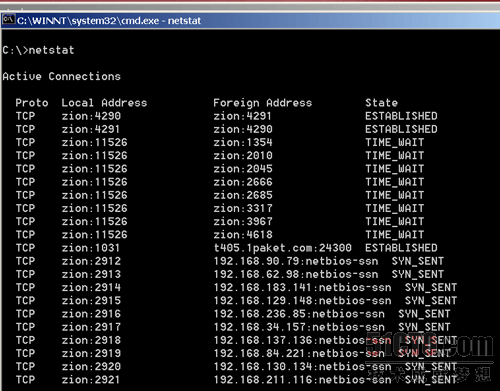Select foreign address '192.168.90.79:netbios-ssn'
The image size is (500, 391).
296,261
